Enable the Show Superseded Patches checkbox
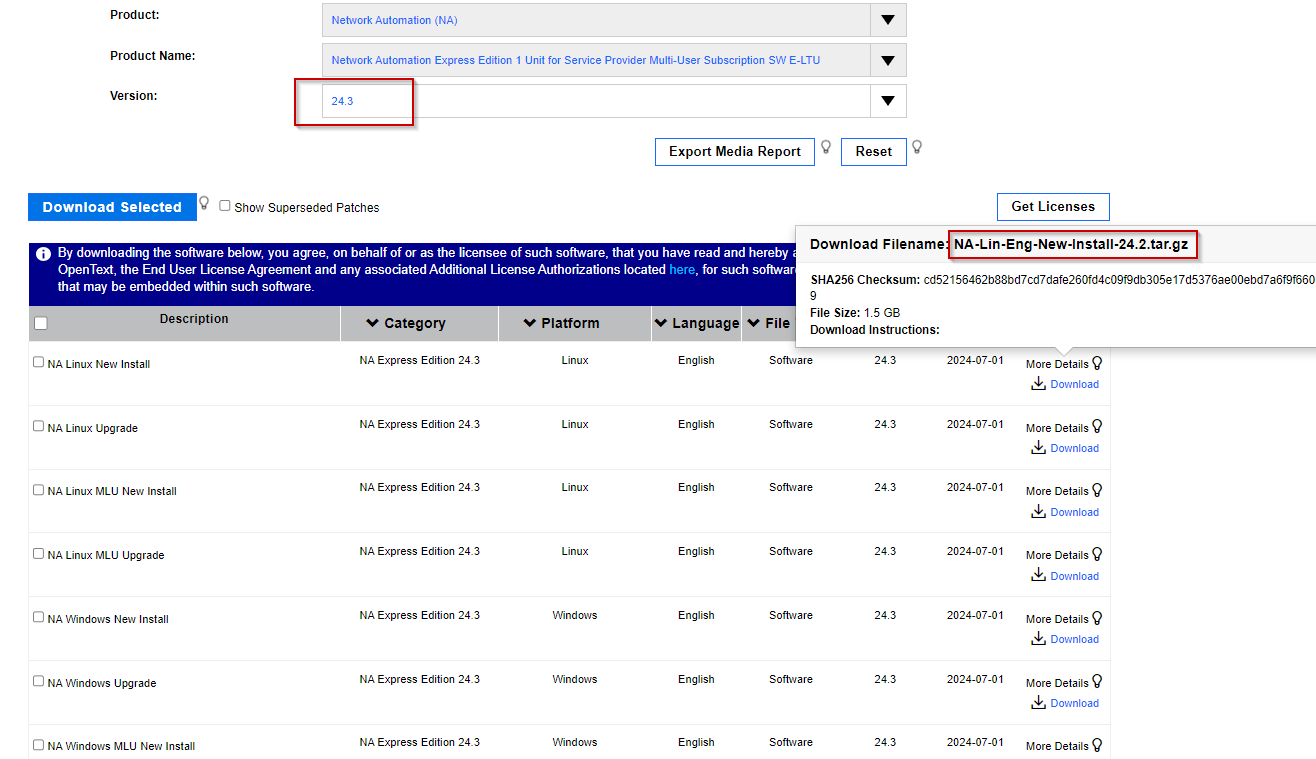This screenshot has width=1316, height=759. pos(224,206)
